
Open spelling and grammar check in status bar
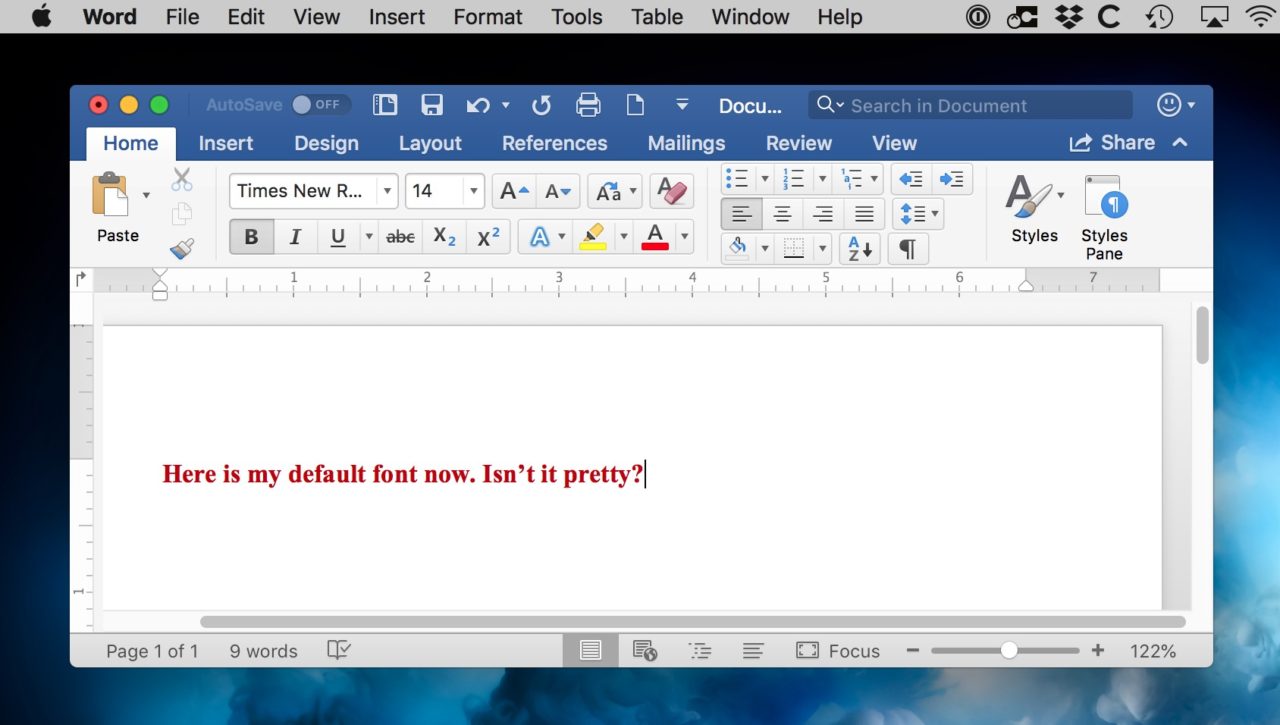tap(339, 650)
